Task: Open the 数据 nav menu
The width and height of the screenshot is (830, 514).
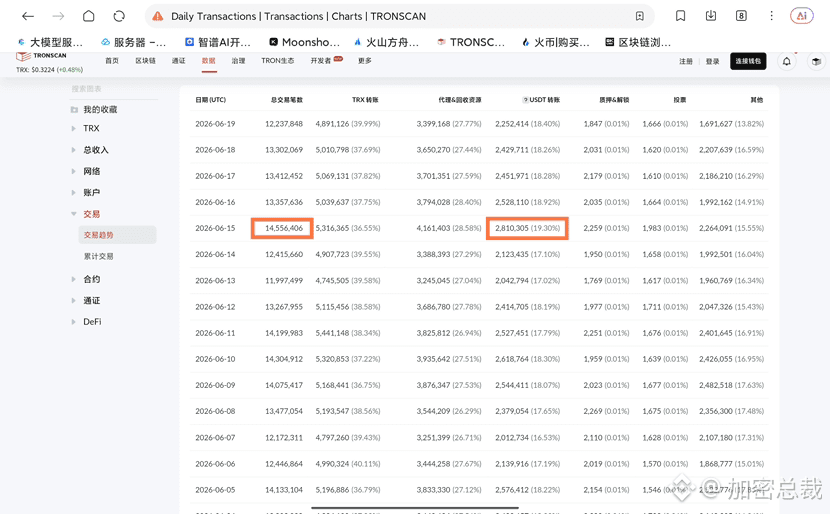Action: click(209, 61)
